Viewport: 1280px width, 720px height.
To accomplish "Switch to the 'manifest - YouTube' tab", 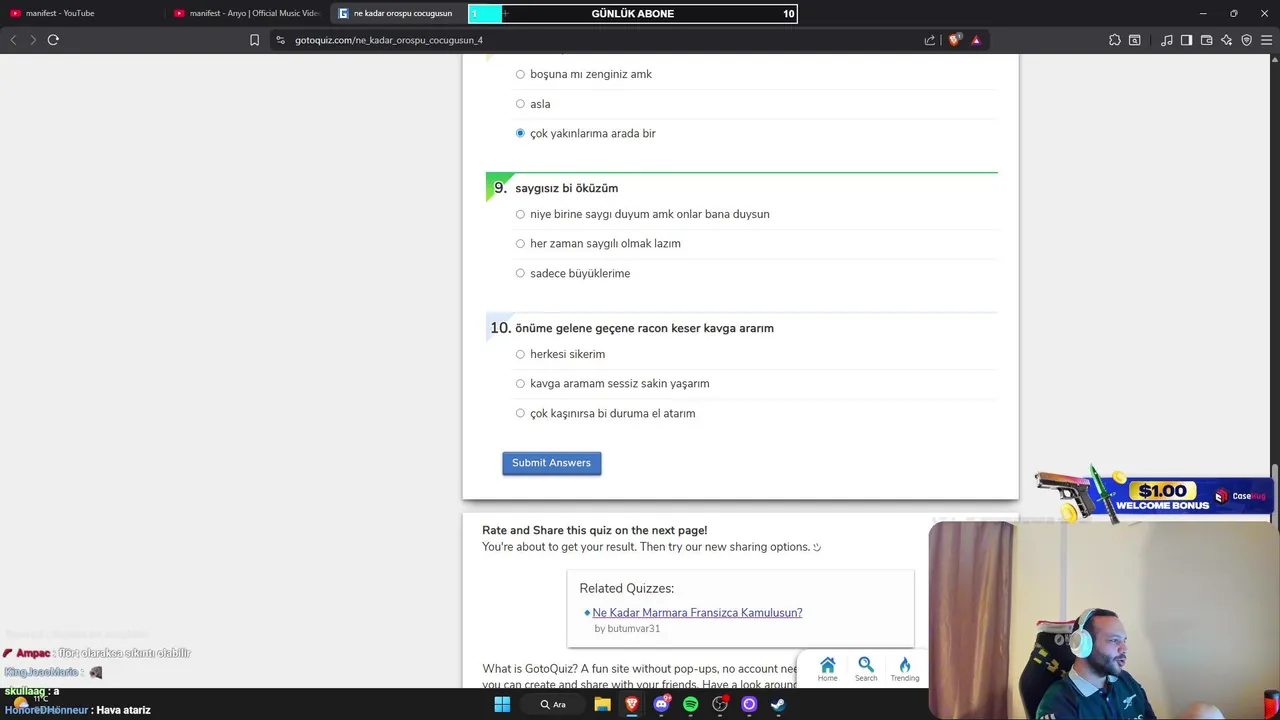I will point(83,13).
